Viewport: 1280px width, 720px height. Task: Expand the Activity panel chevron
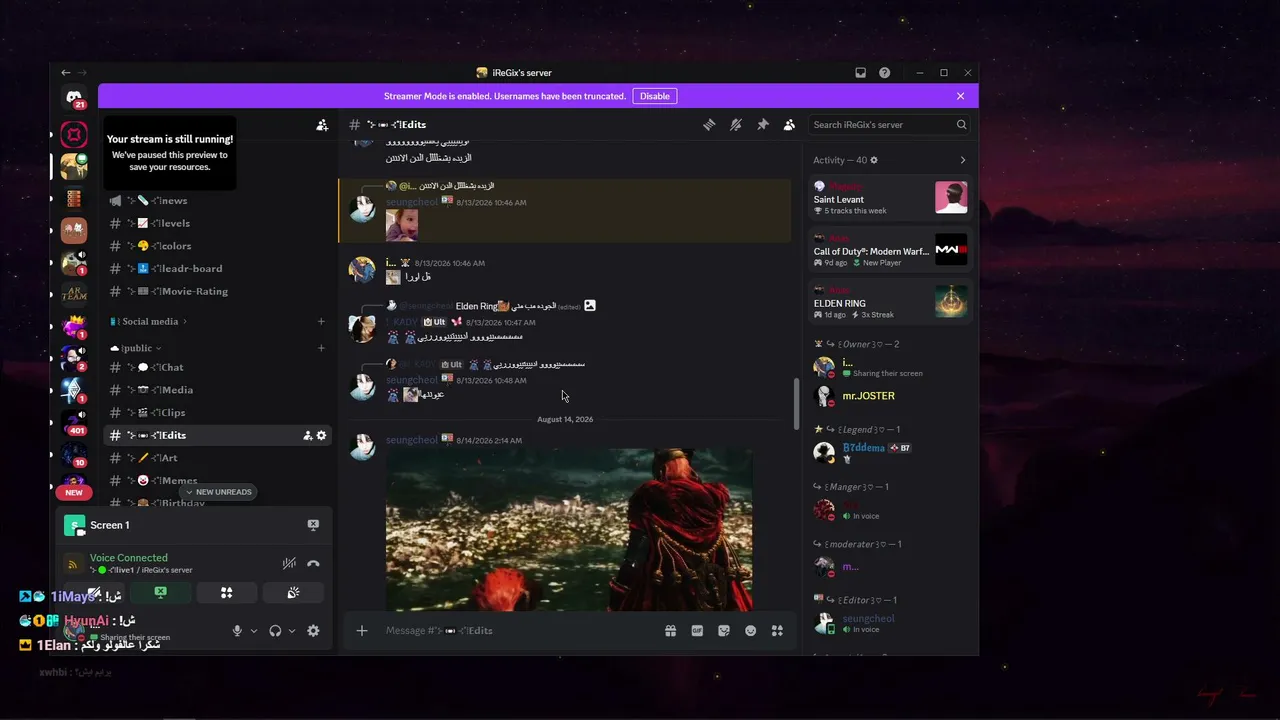(x=963, y=160)
